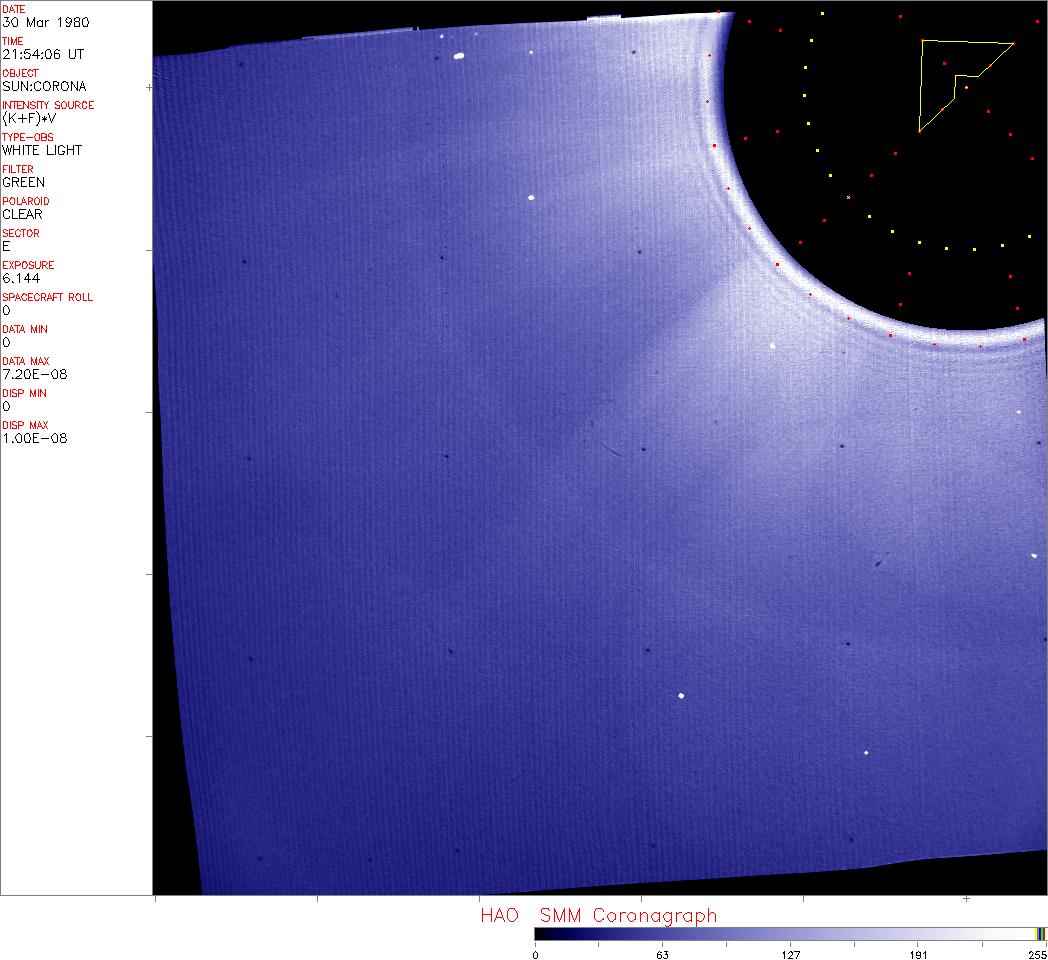Click the filter value "GREEN"

click(24, 182)
